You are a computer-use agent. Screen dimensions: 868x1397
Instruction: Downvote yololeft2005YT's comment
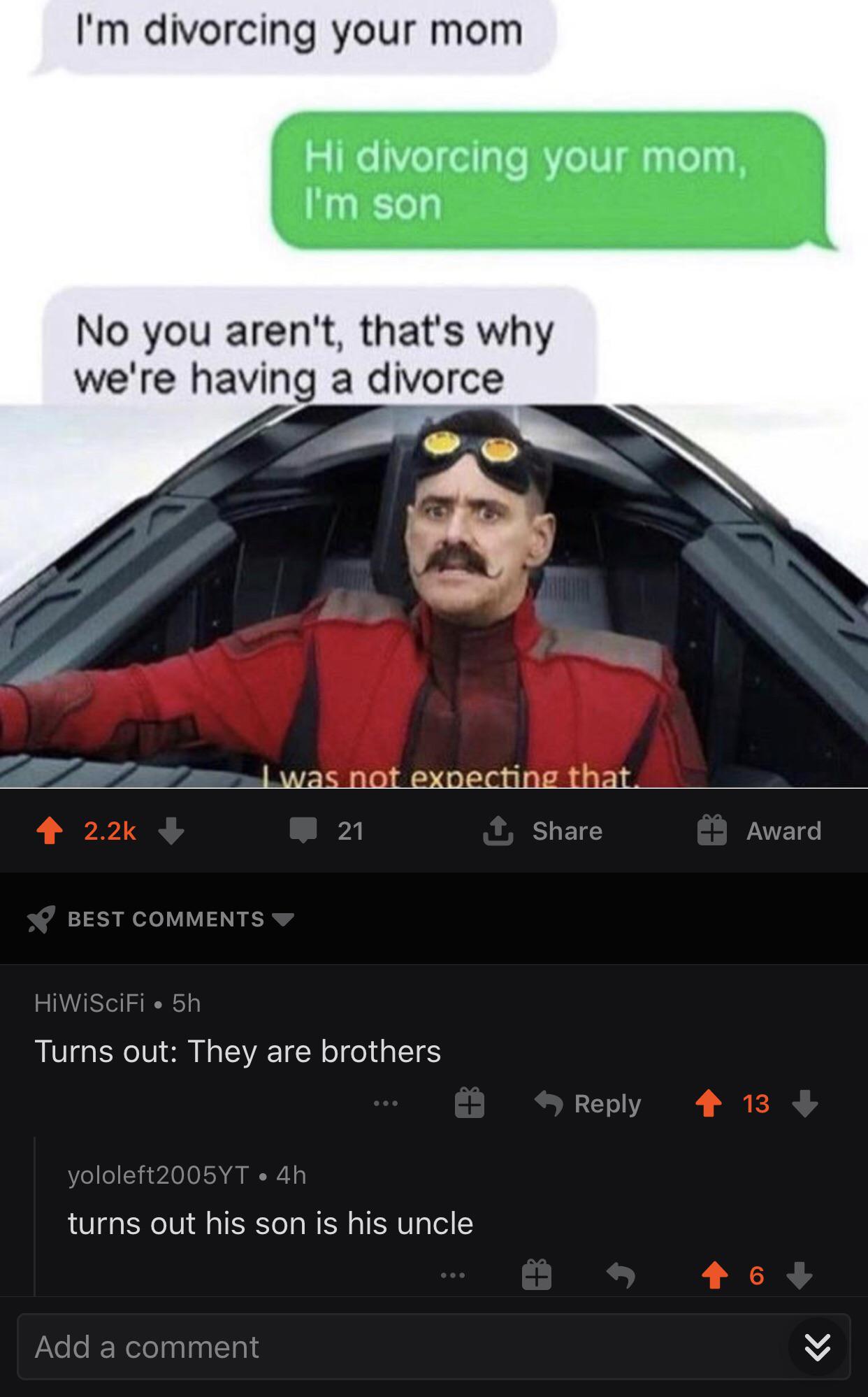800,1275
